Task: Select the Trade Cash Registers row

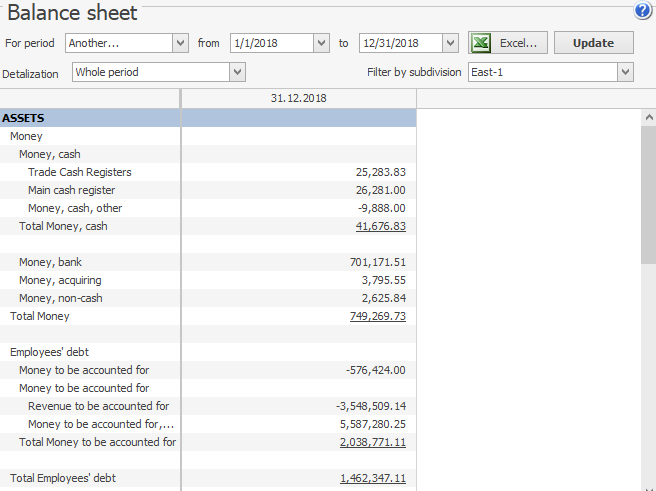Action: tap(79, 172)
